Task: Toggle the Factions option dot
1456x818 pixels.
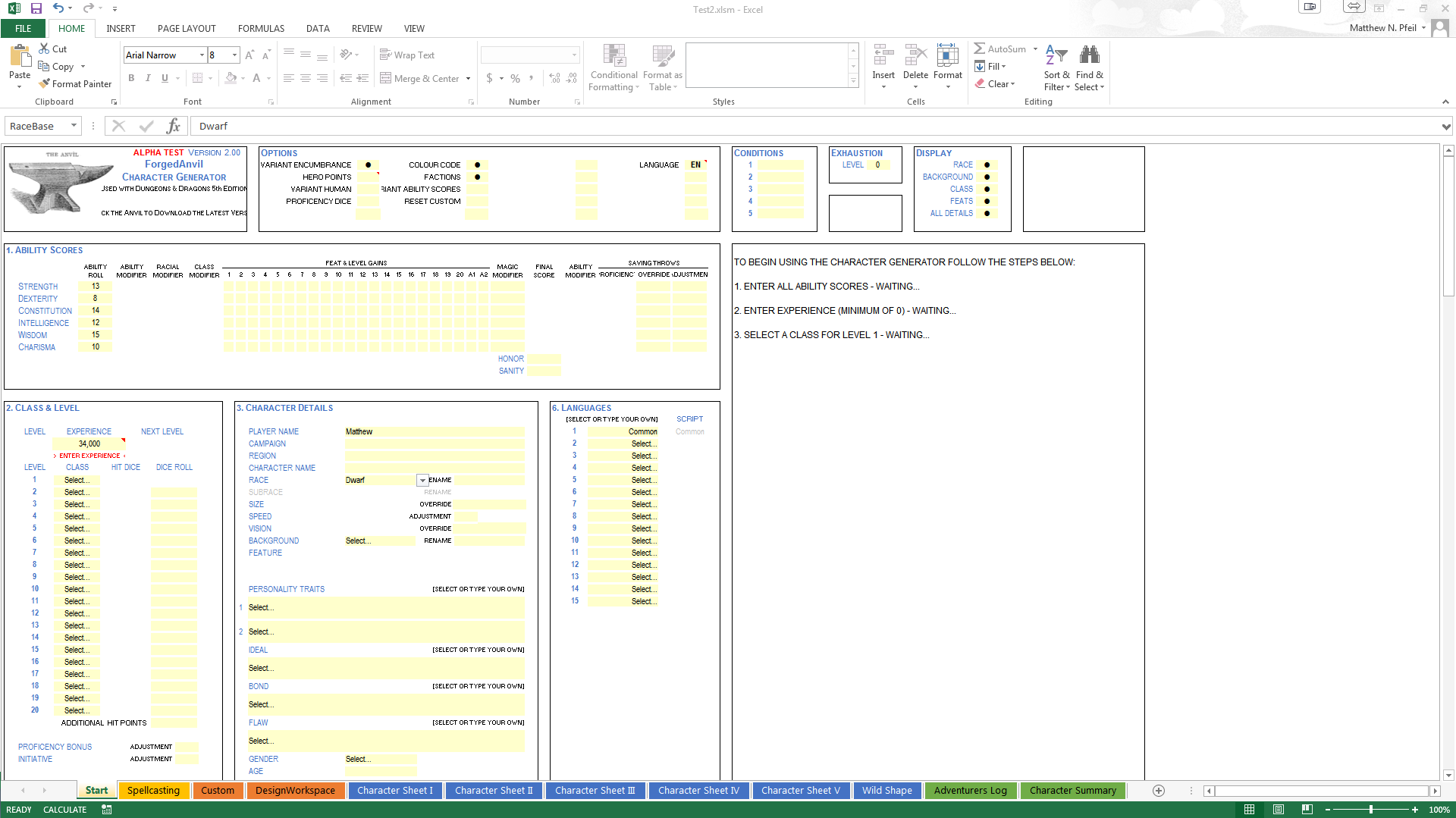Action: 477,177
